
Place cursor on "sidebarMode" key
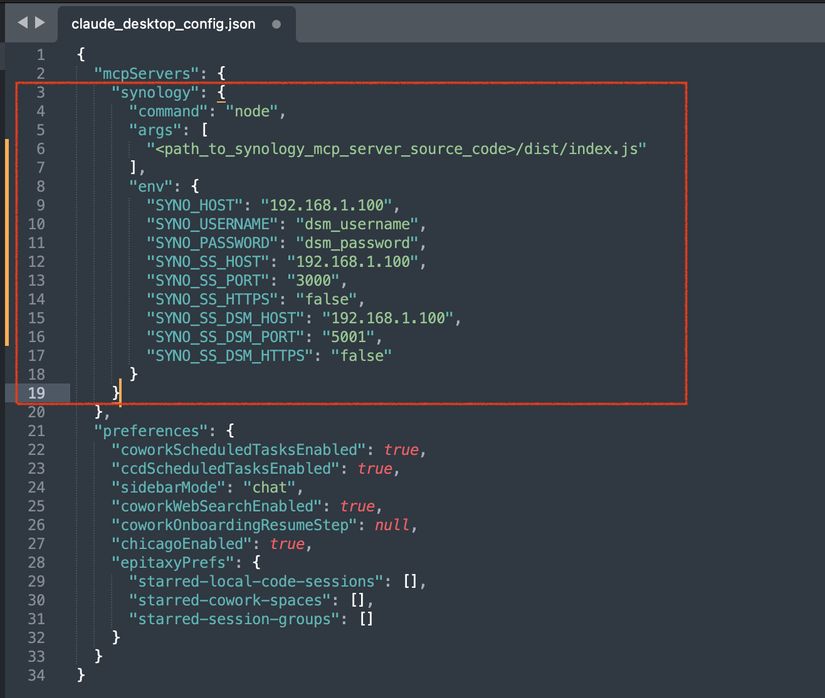pos(168,487)
